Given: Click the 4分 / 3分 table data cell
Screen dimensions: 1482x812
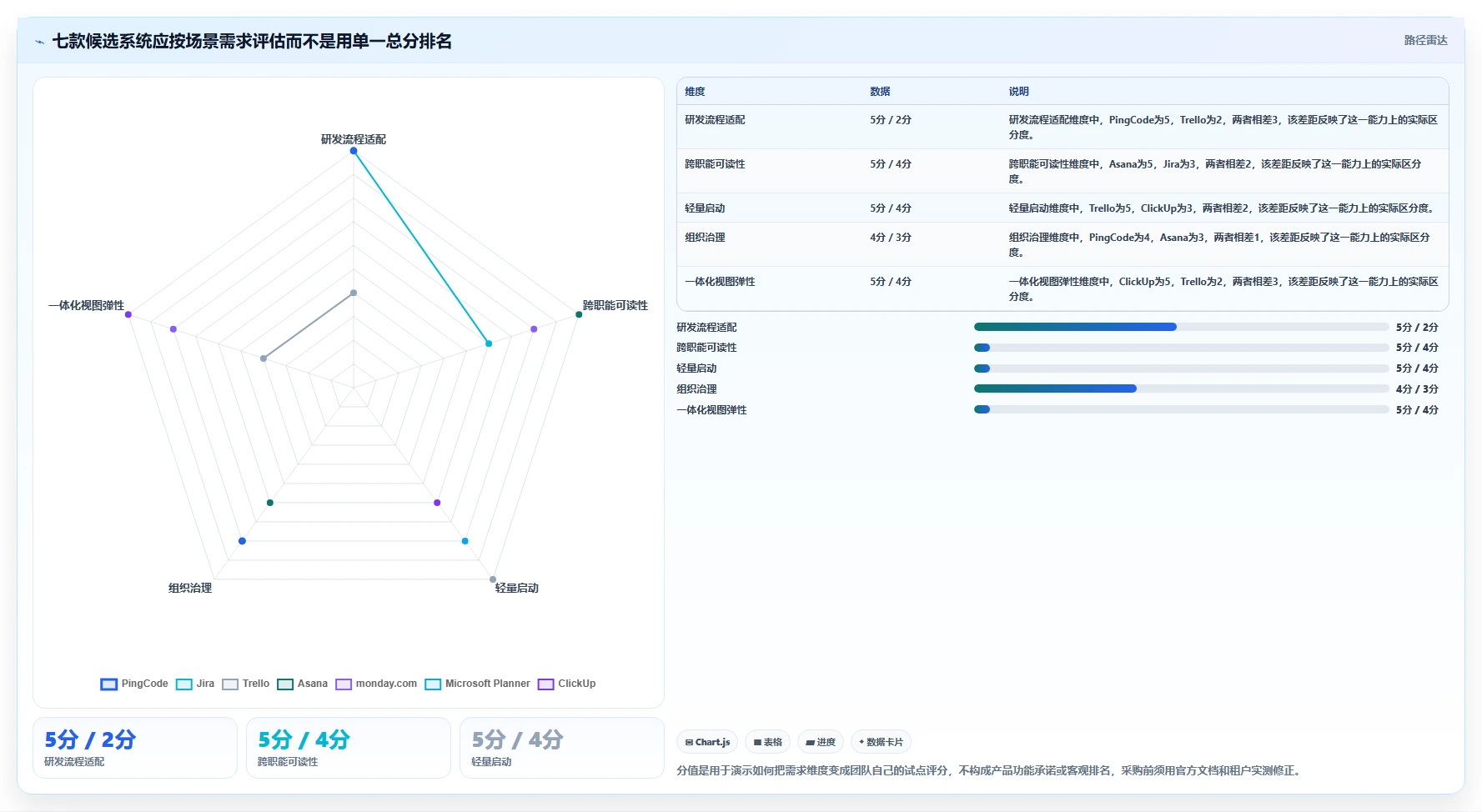Looking at the screenshot, I should coord(891,238).
